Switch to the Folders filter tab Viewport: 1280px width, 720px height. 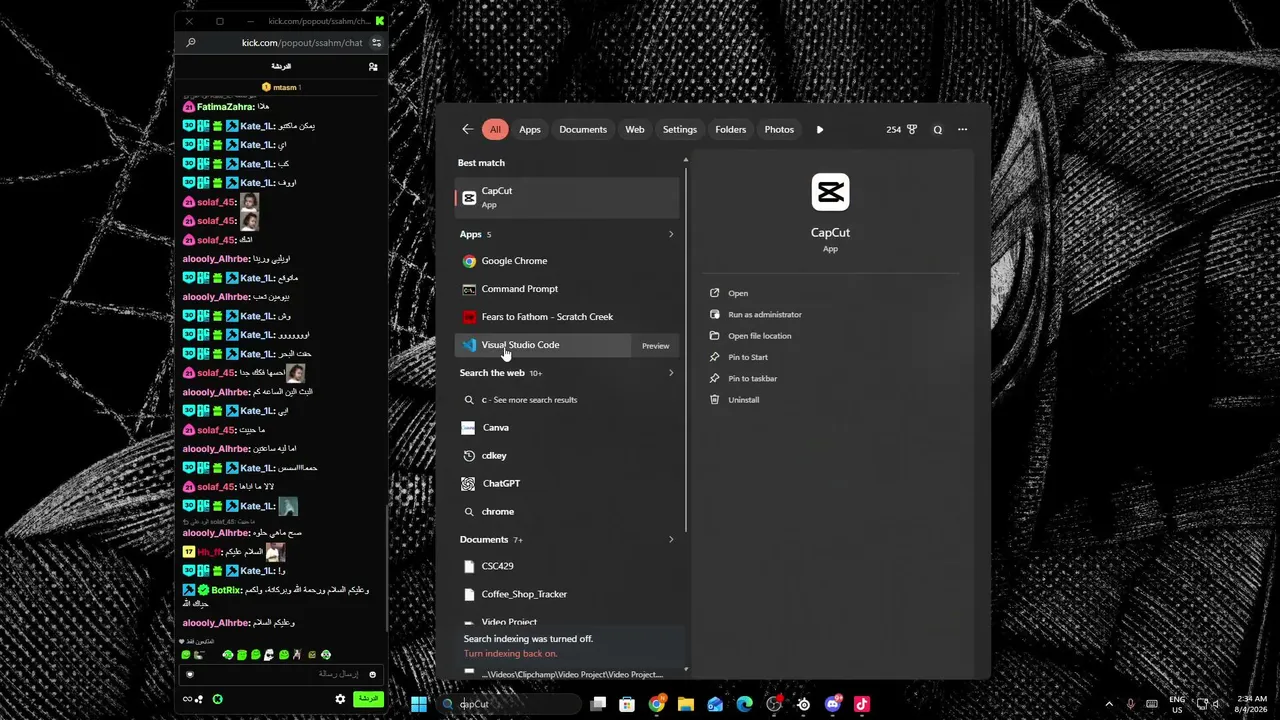[731, 129]
